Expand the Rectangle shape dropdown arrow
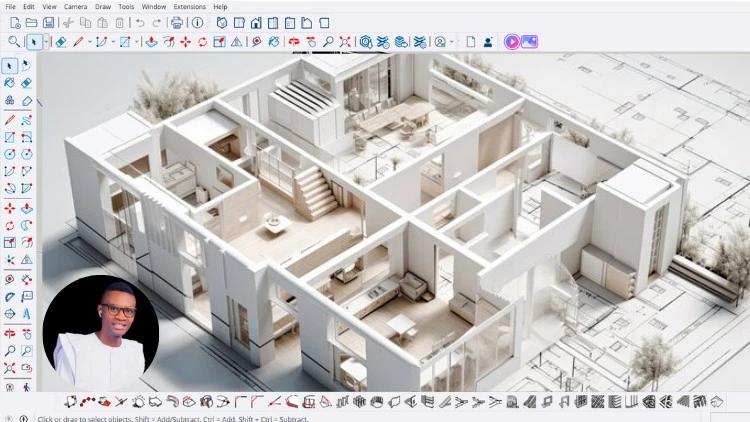 136,42
